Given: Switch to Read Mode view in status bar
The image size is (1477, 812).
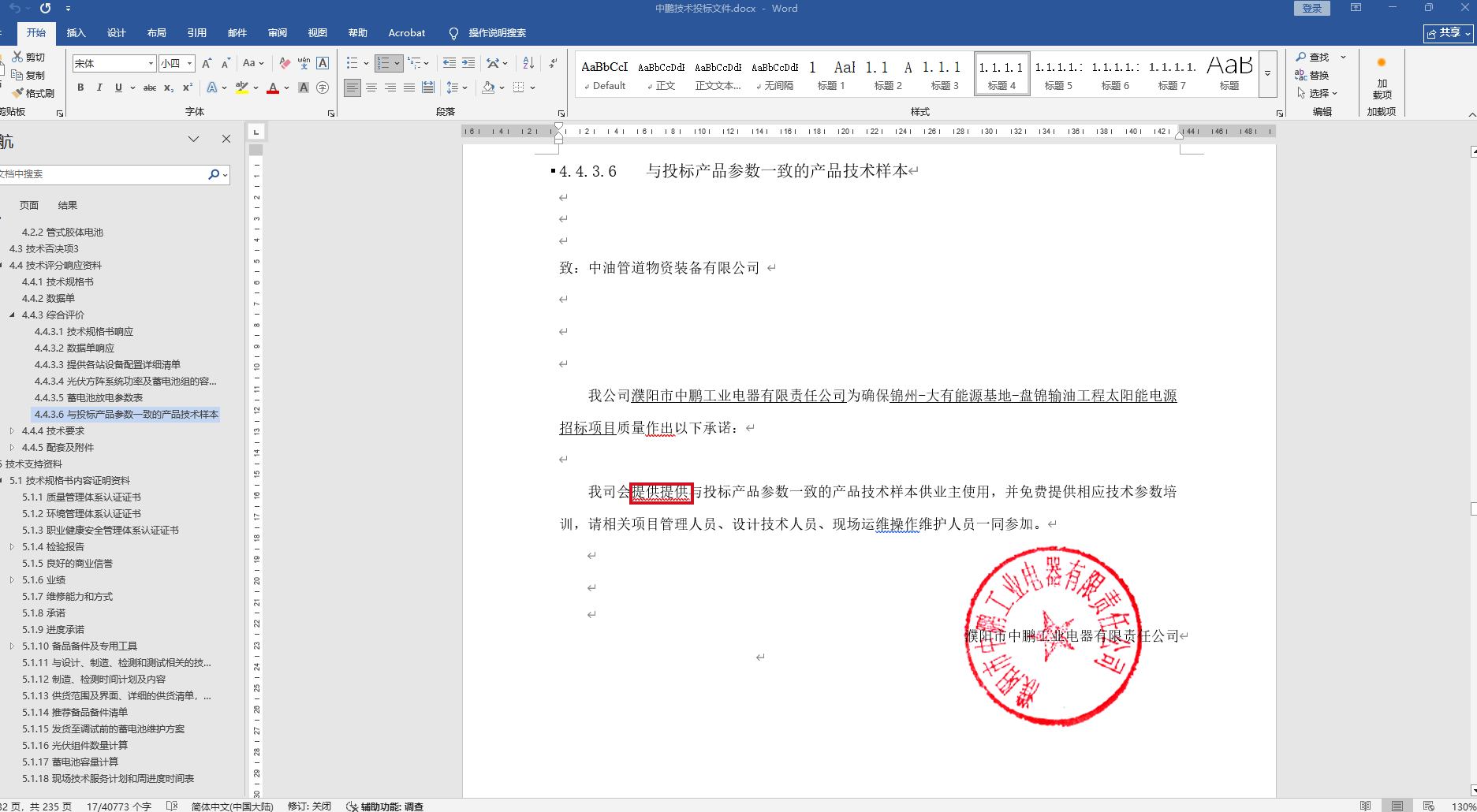Looking at the screenshot, I should tap(1366, 806).
